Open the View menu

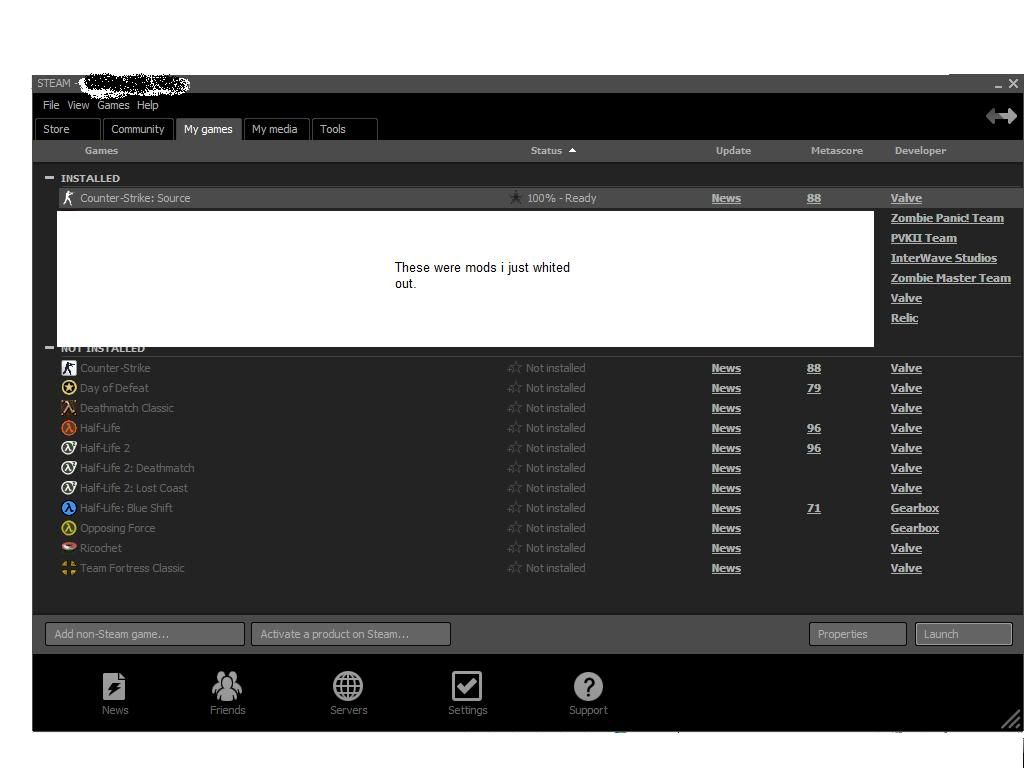tap(78, 105)
